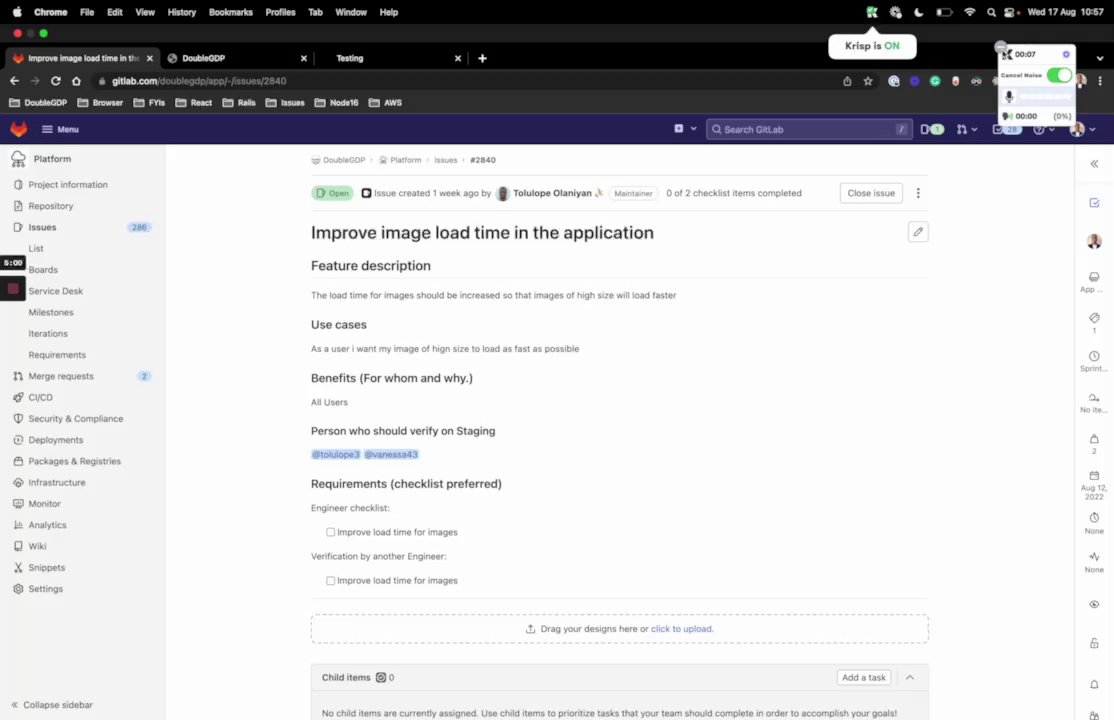This screenshot has width=1114, height=720.
Task: Open the Issues counter icon in navbar
Action: point(931,129)
